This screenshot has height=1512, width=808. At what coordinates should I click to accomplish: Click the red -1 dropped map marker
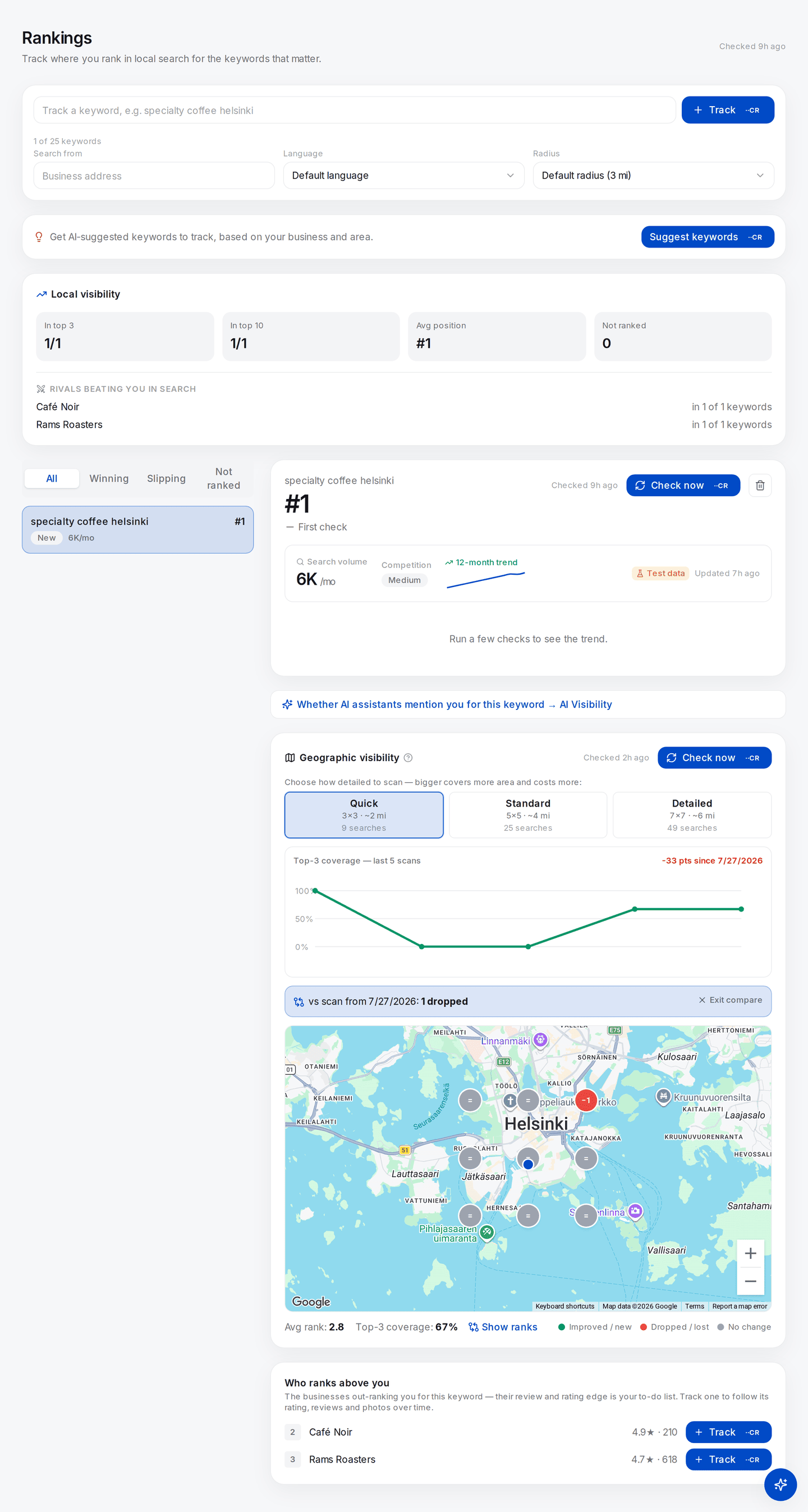click(x=586, y=1101)
